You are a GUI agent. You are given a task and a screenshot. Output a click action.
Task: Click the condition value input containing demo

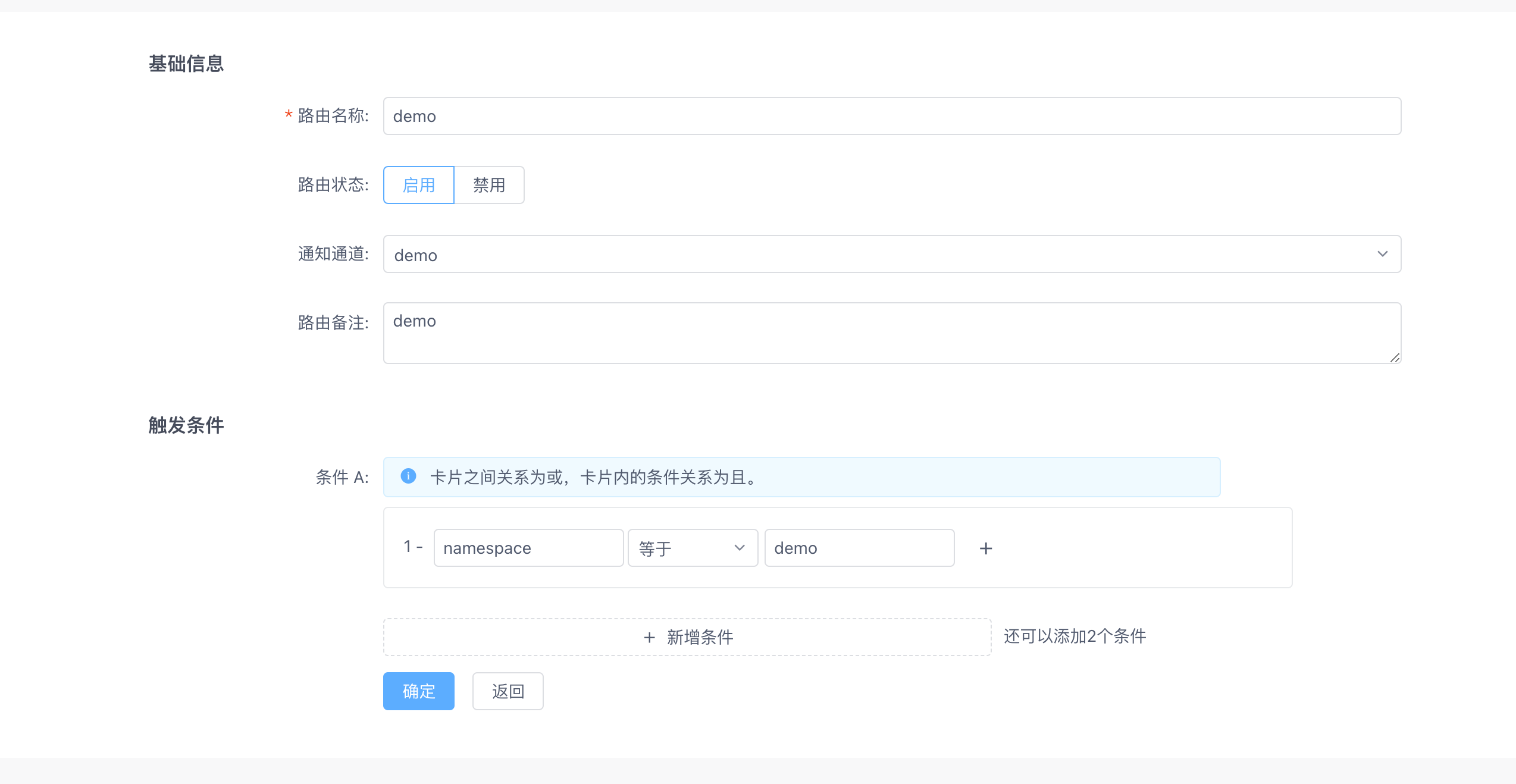tap(859, 548)
